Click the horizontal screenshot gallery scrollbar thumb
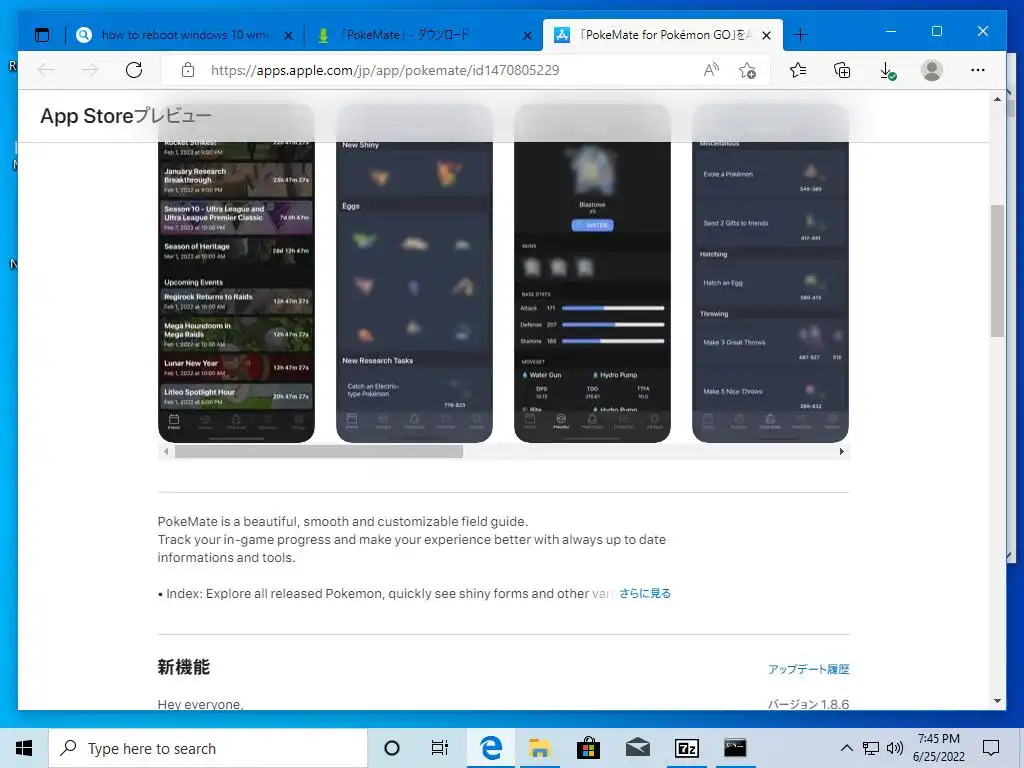This screenshot has height=768, width=1024. click(319, 451)
